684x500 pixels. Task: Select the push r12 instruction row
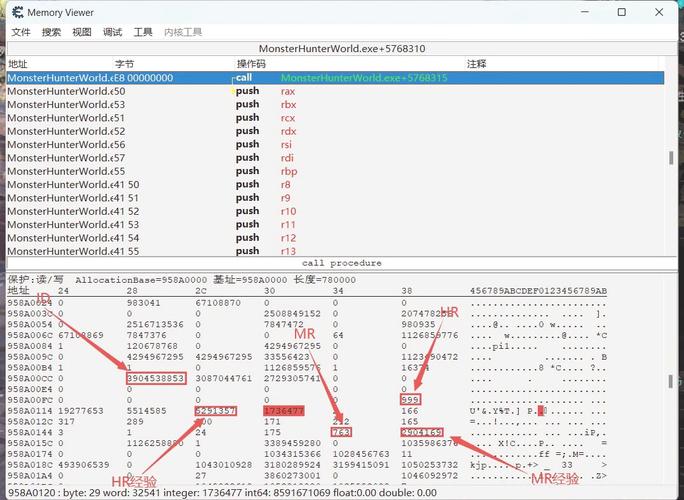click(335, 238)
